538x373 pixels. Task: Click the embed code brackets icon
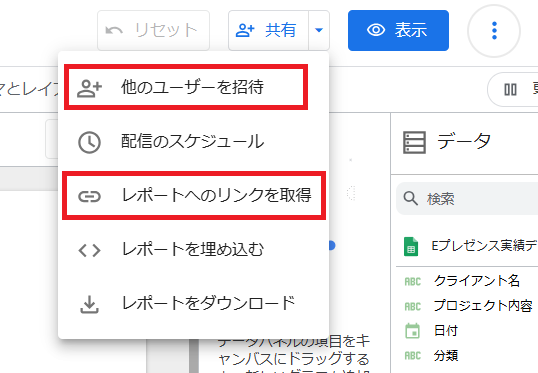[89, 250]
